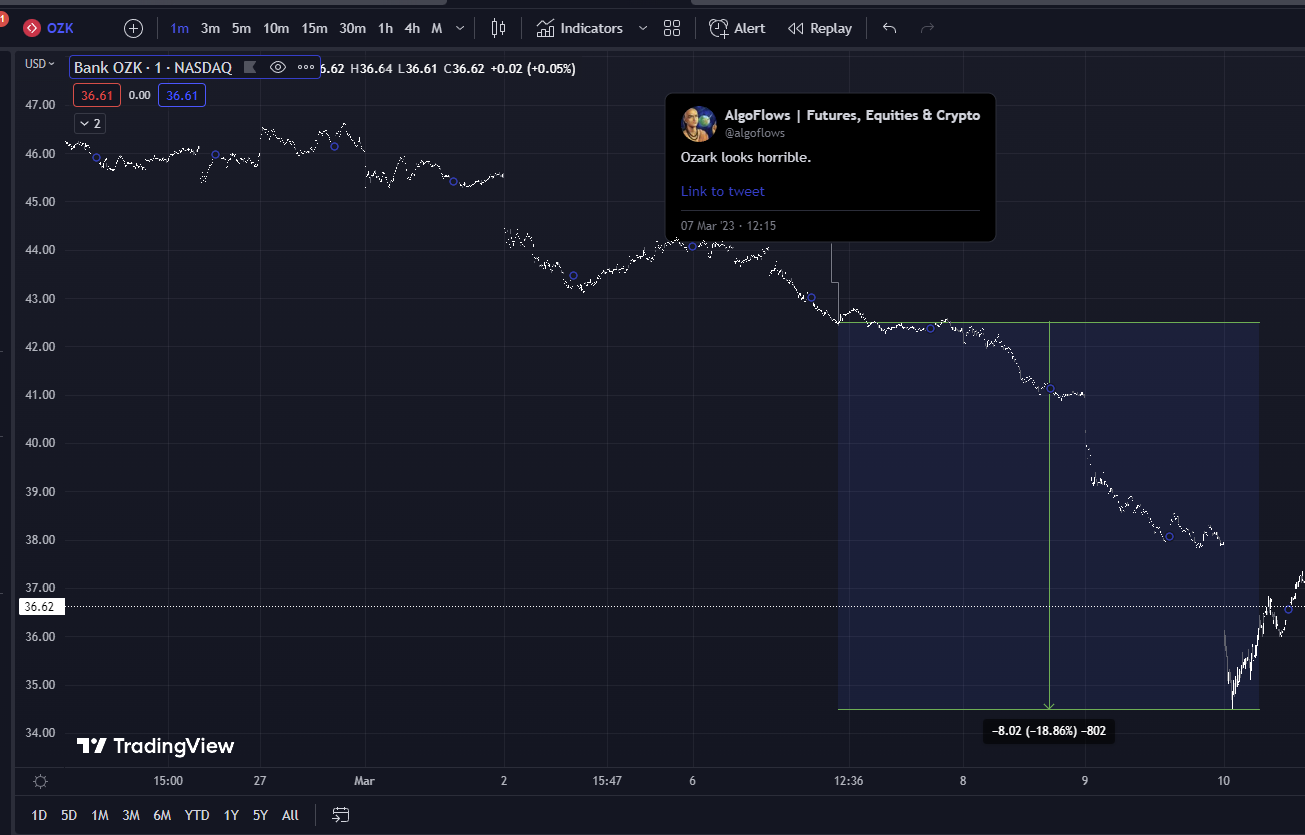The image size is (1305, 835).
Task: Open the legend more options (three dots)
Action: point(306,68)
